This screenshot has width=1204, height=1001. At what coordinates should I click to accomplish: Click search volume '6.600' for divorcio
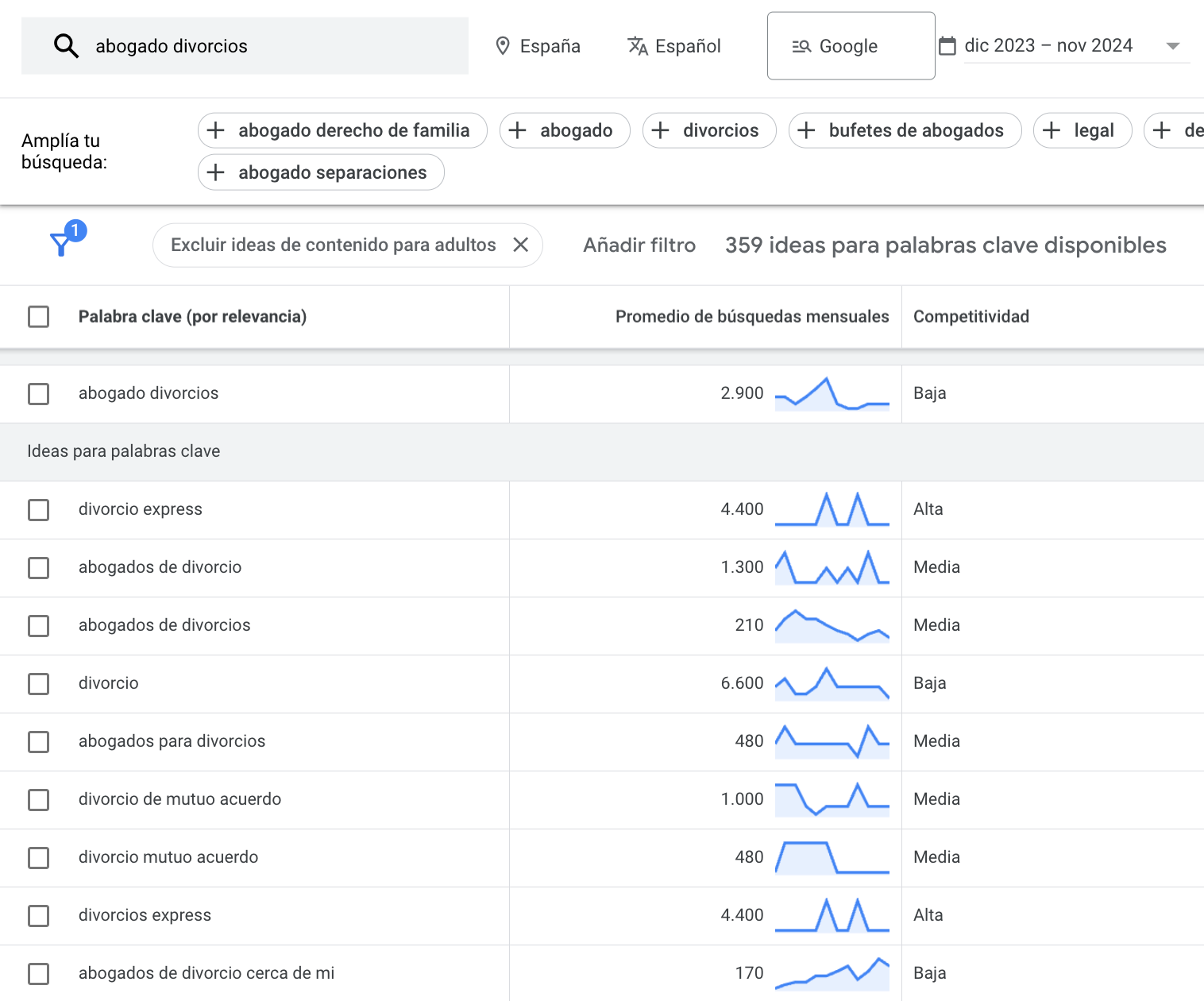(x=742, y=683)
